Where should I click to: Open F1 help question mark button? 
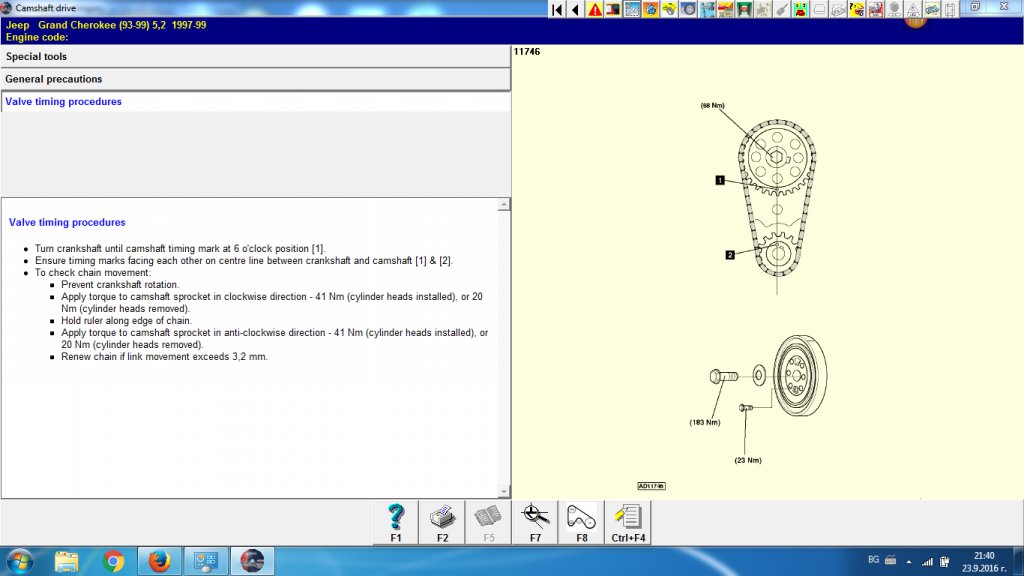pos(396,522)
